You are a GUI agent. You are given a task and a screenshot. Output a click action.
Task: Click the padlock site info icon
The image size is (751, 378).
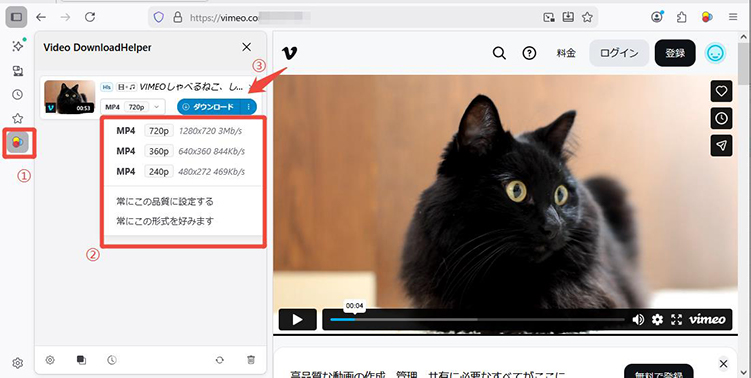coord(178,18)
